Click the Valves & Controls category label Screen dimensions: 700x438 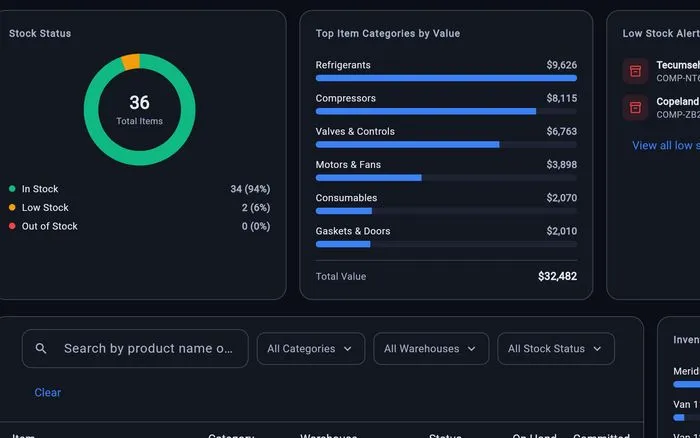point(355,131)
